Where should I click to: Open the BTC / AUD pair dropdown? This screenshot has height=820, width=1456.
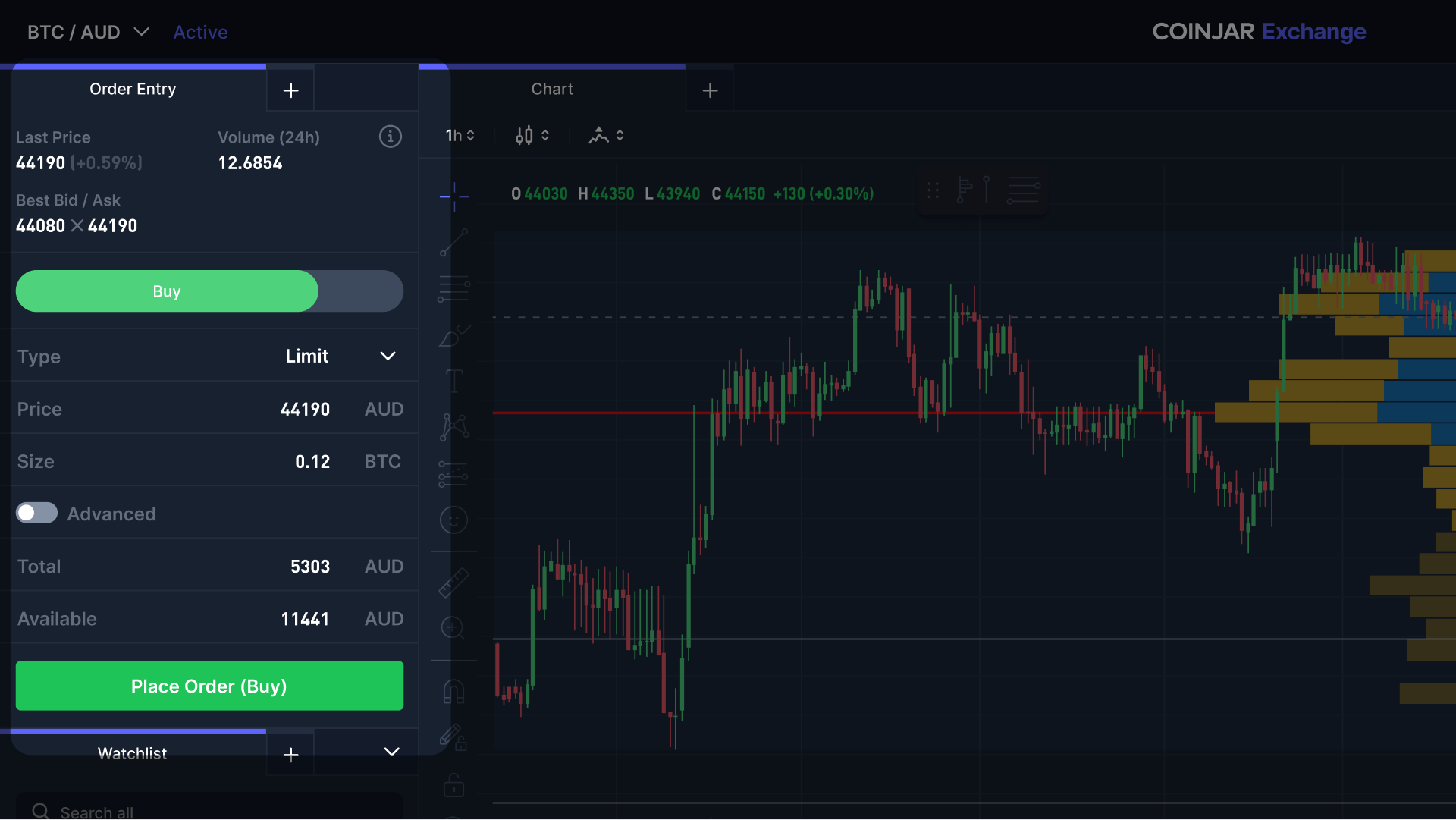point(88,32)
